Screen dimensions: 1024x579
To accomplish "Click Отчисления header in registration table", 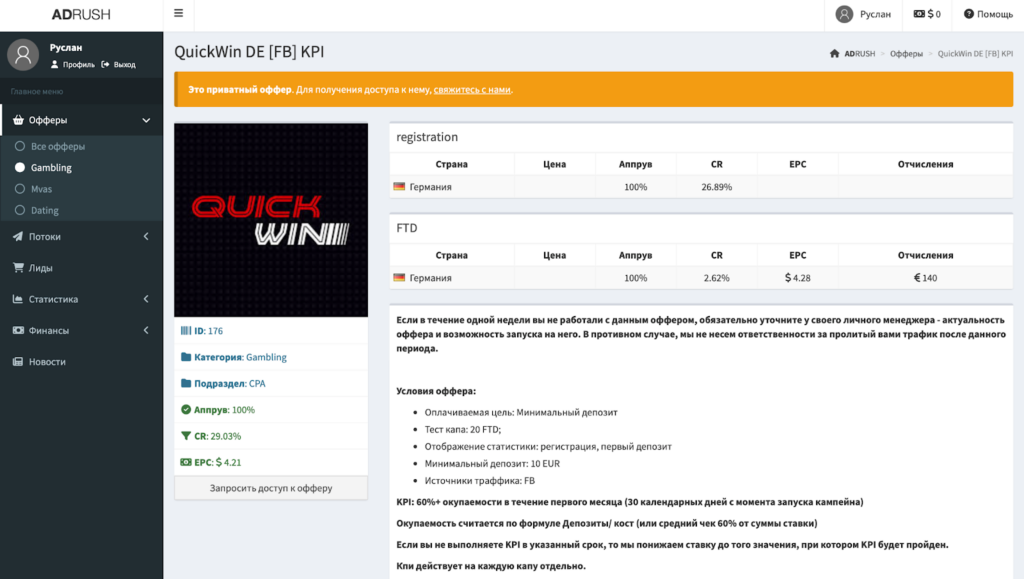I will (925, 164).
